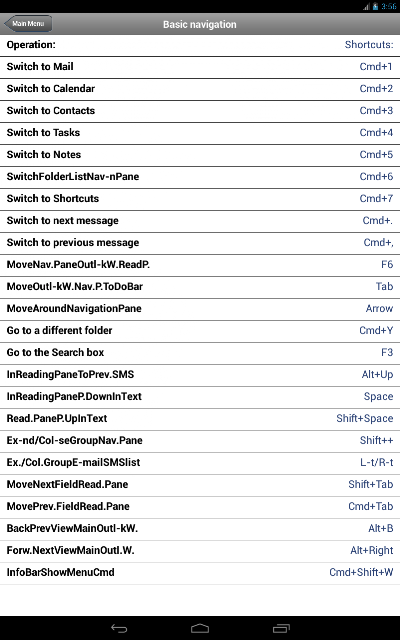This screenshot has width=400, height=640.
Task: Open the Switch to Contacts entry
Action: click(200, 111)
